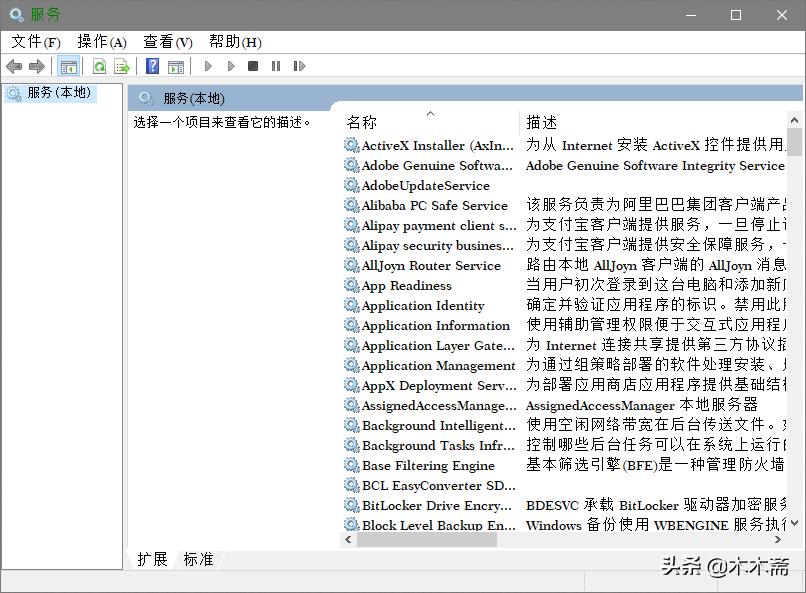Sort by the 描述 column header
This screenshot has width=806, height=593.
click(x=541, y=122)
